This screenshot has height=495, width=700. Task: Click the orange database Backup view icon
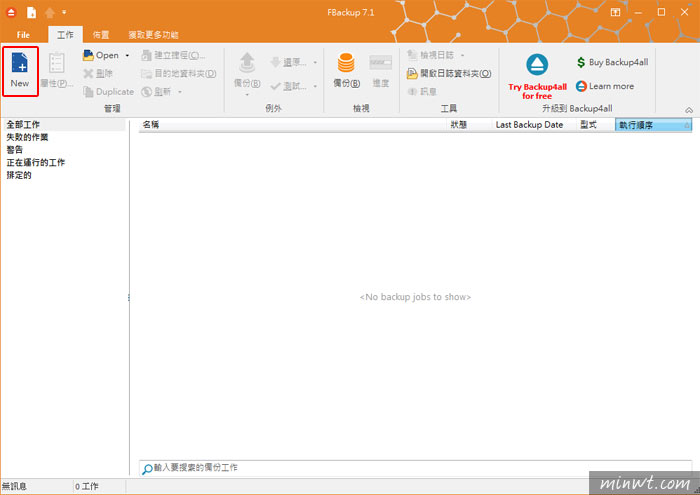(x=346, y=62)
